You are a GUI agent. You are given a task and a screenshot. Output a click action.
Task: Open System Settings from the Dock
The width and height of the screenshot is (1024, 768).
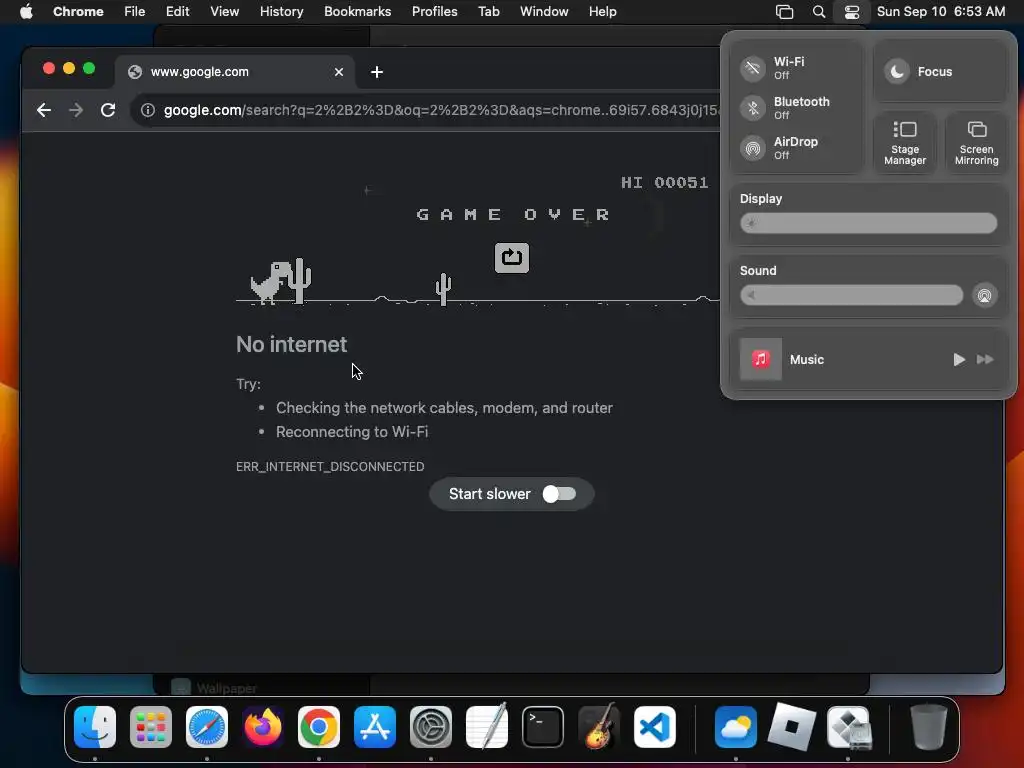click(x=431, y=727)
